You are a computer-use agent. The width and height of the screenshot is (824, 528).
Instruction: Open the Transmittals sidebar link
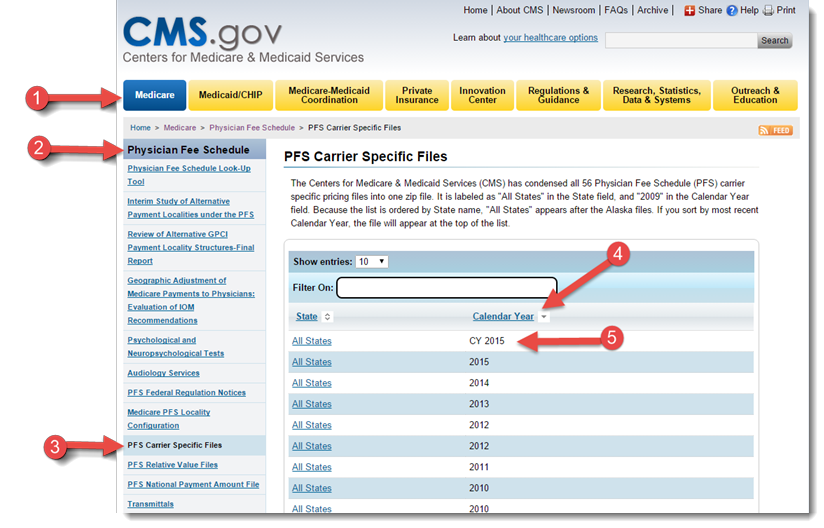tap(150, 504)
